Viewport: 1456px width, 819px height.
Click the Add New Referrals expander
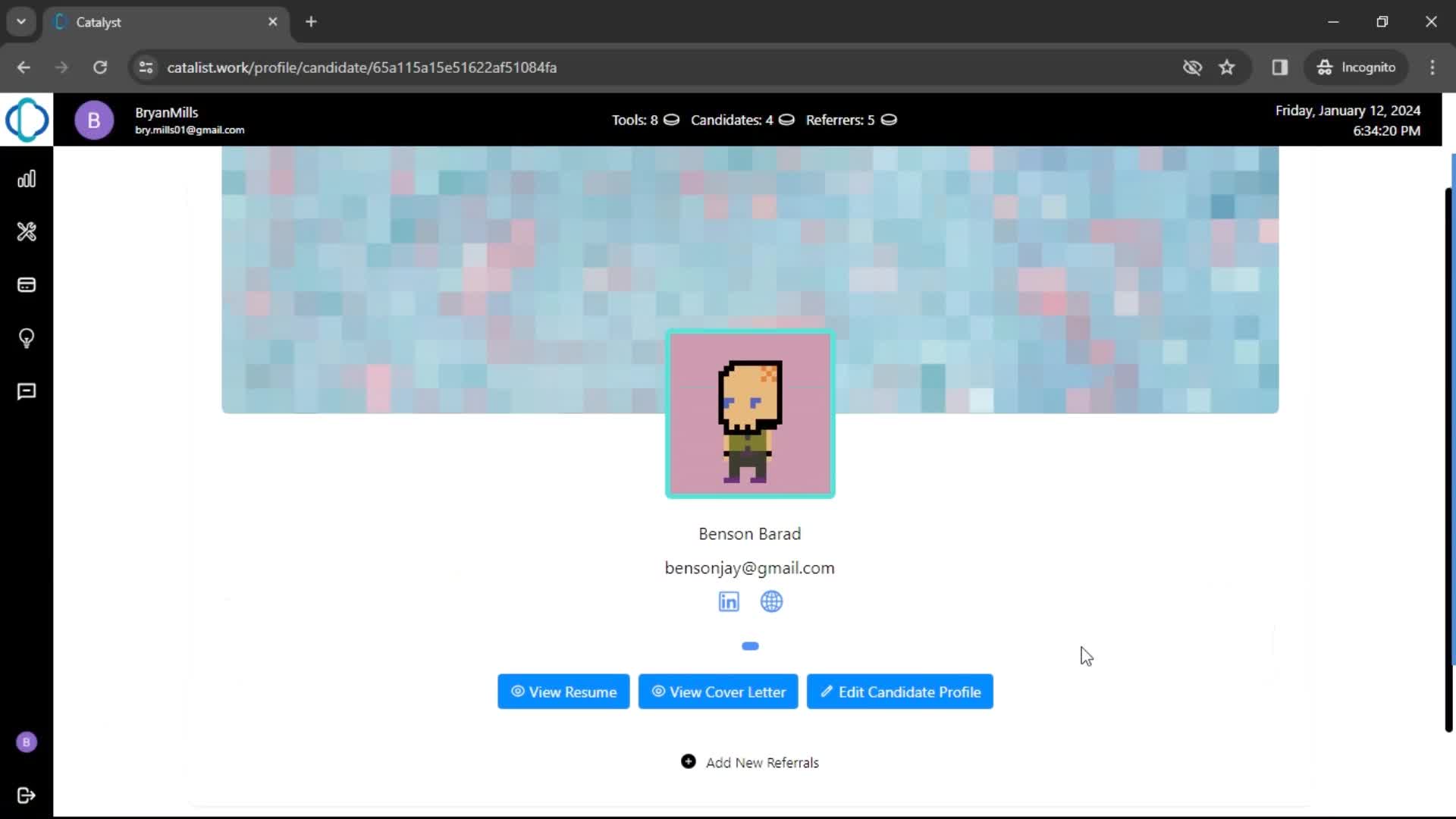[x=749, y=762]
